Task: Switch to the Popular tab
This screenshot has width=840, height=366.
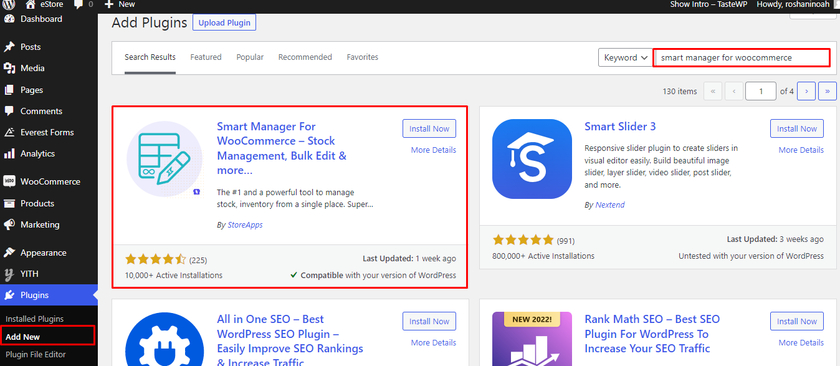Action: [x=250, y=57]
